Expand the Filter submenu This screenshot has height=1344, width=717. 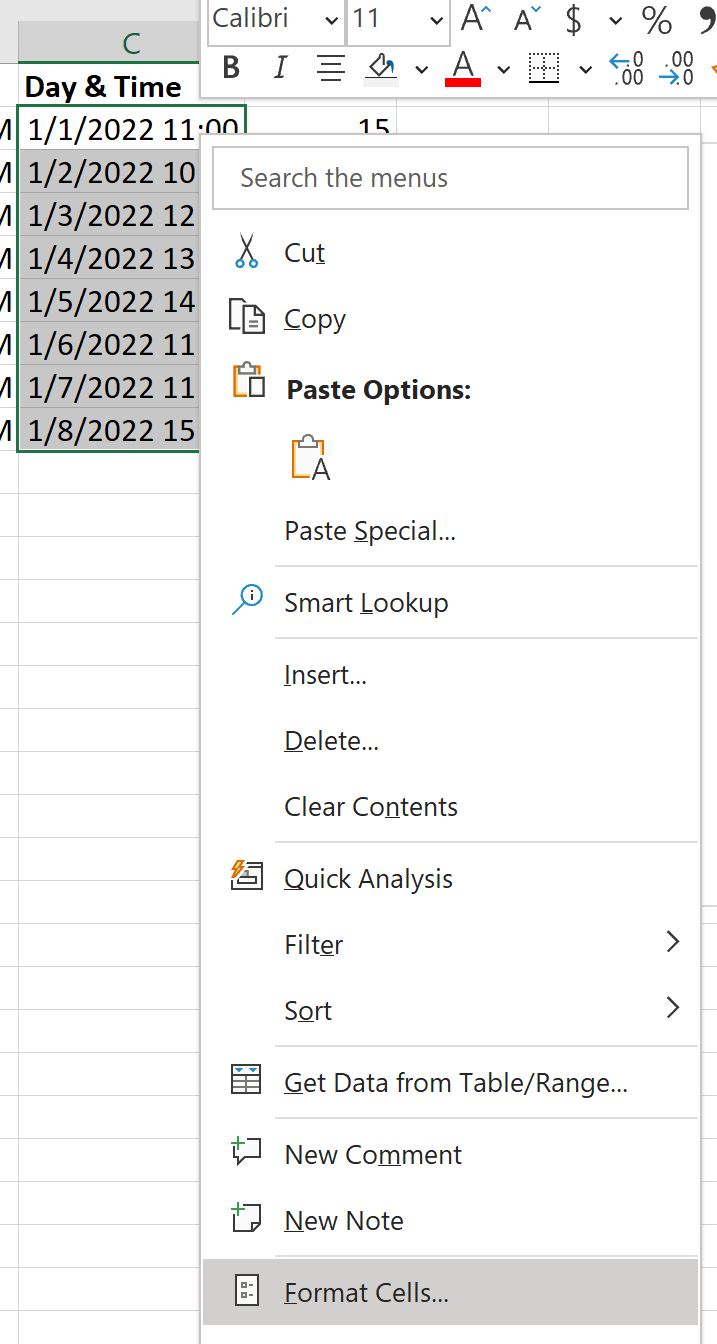[450, 945]
